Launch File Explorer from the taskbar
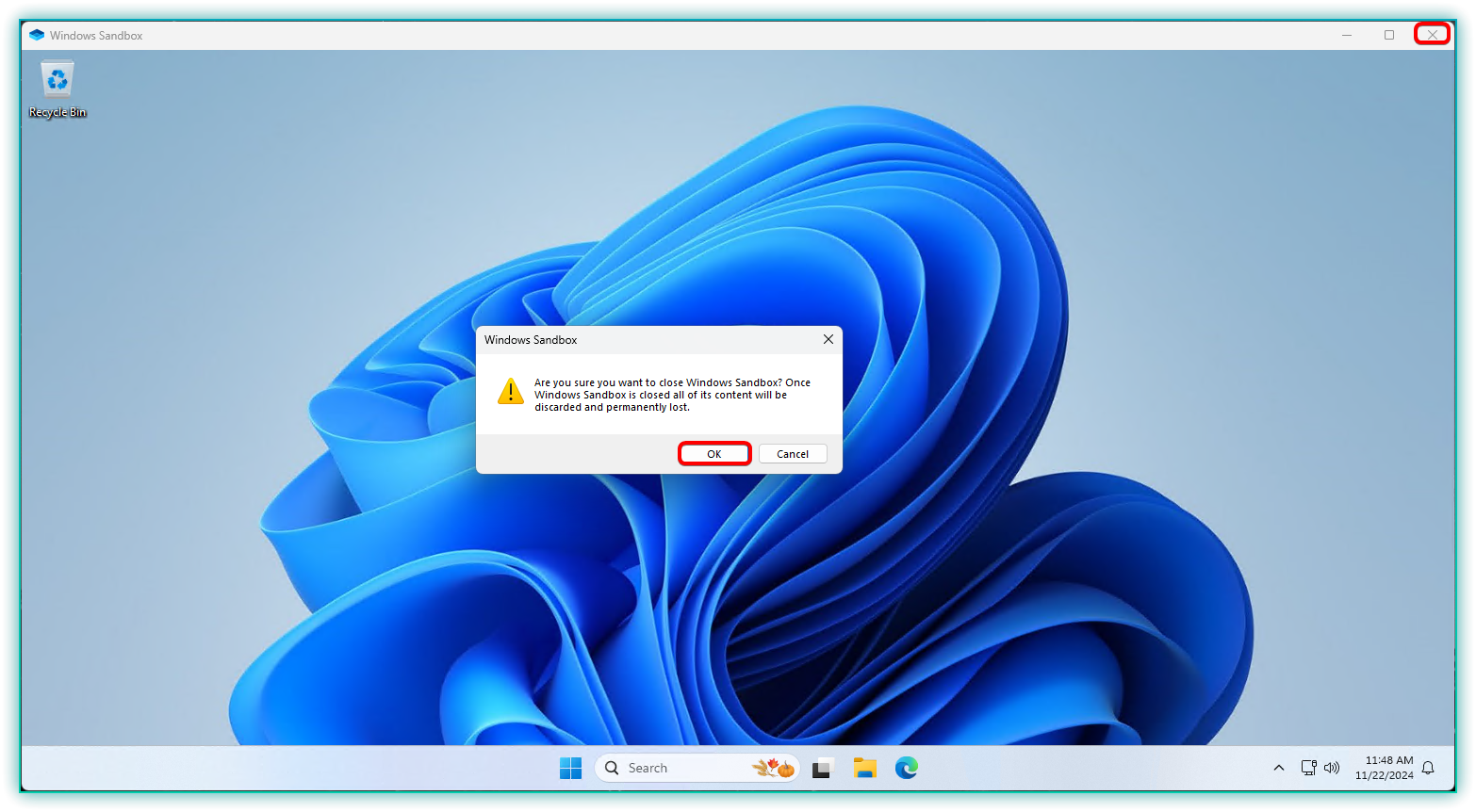Screen dimensions: 1476x812 (864, 769)
